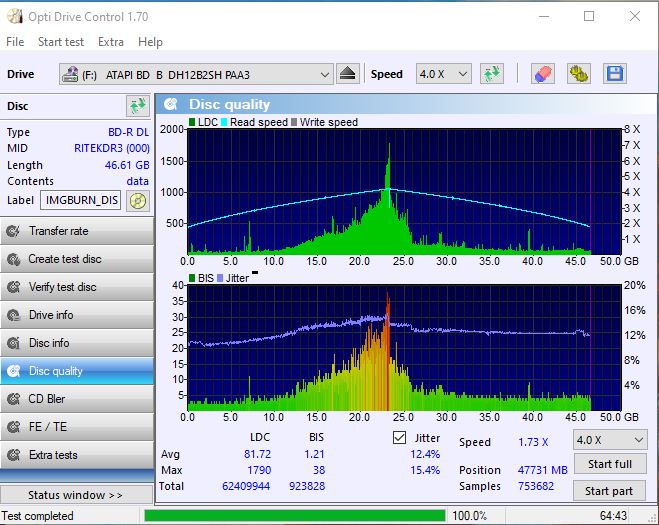Click the green test progress bar
Viewport: 659px width, 525px height.
[x=294, y=516]
